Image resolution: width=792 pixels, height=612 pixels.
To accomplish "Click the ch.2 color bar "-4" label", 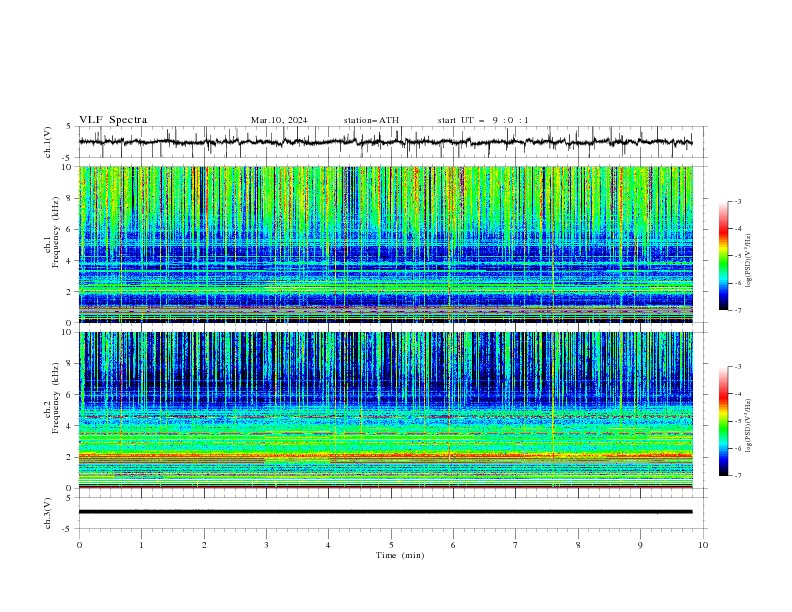I will coord(737,394).
